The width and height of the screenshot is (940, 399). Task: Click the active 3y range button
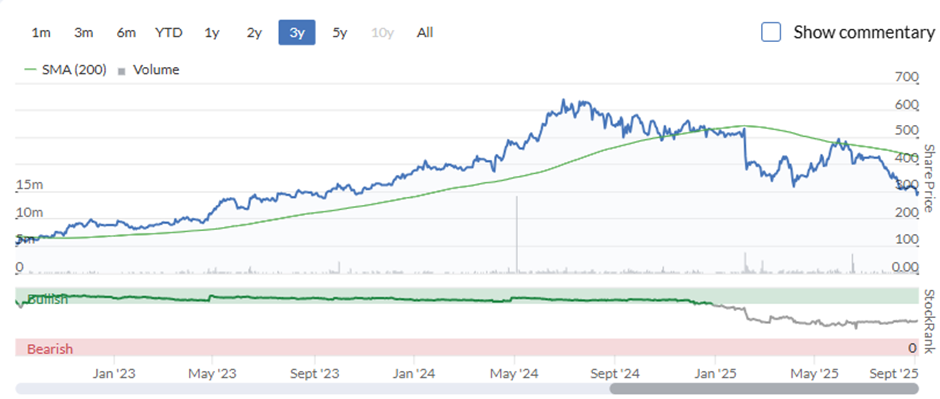point(297,33)
